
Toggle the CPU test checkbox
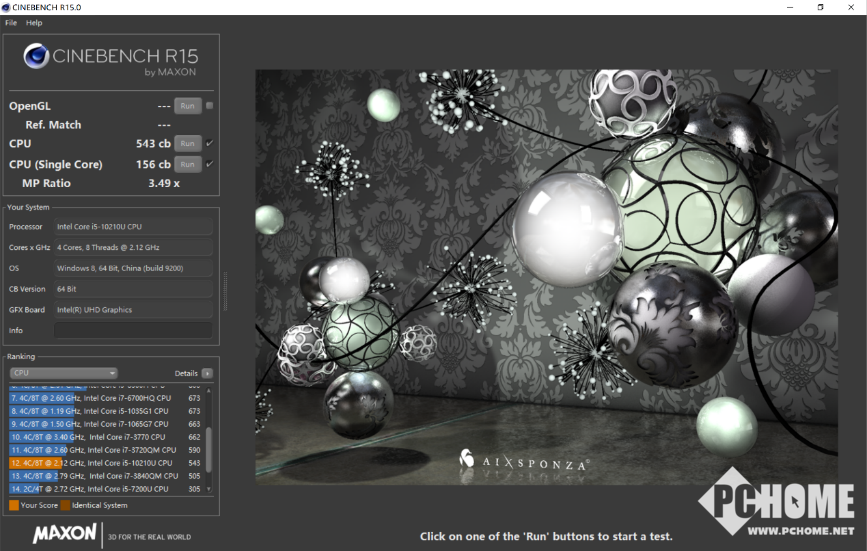210,143
